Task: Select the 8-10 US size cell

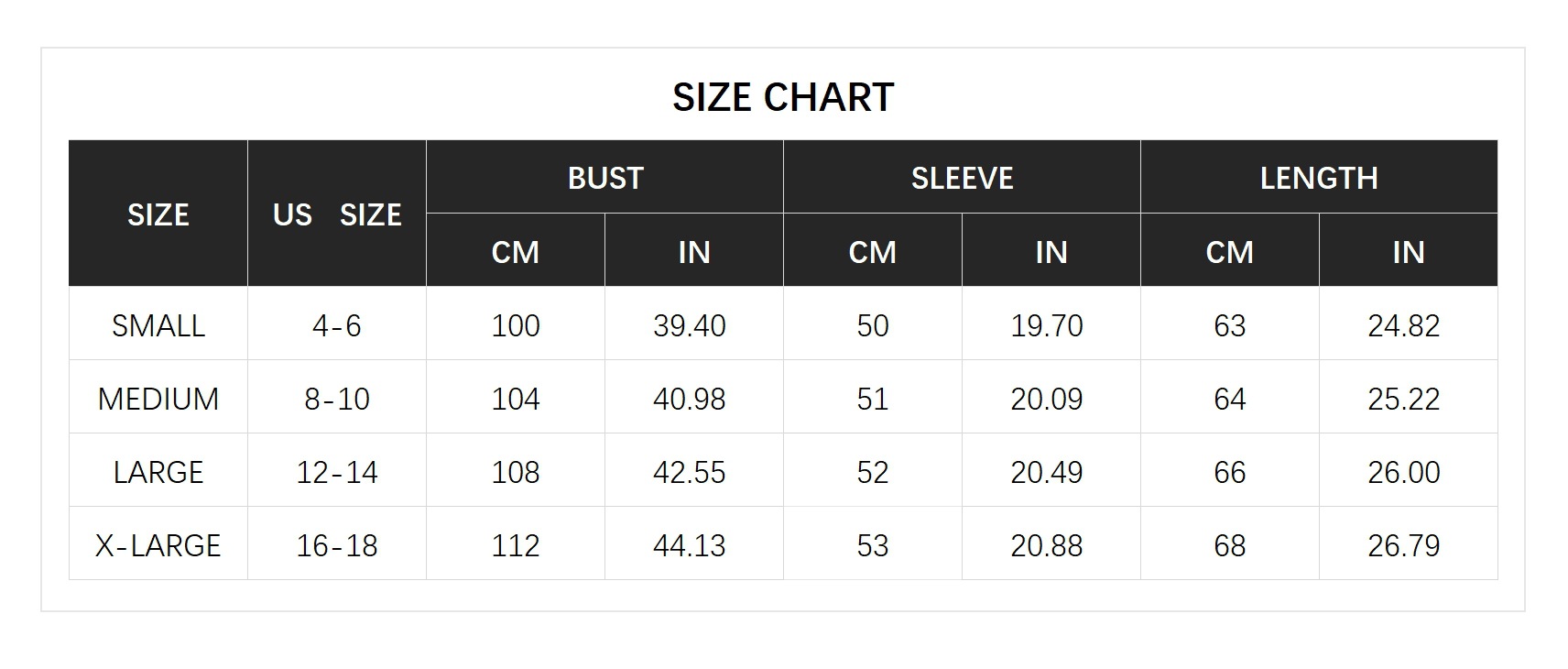Action: (x=337, y=399)
